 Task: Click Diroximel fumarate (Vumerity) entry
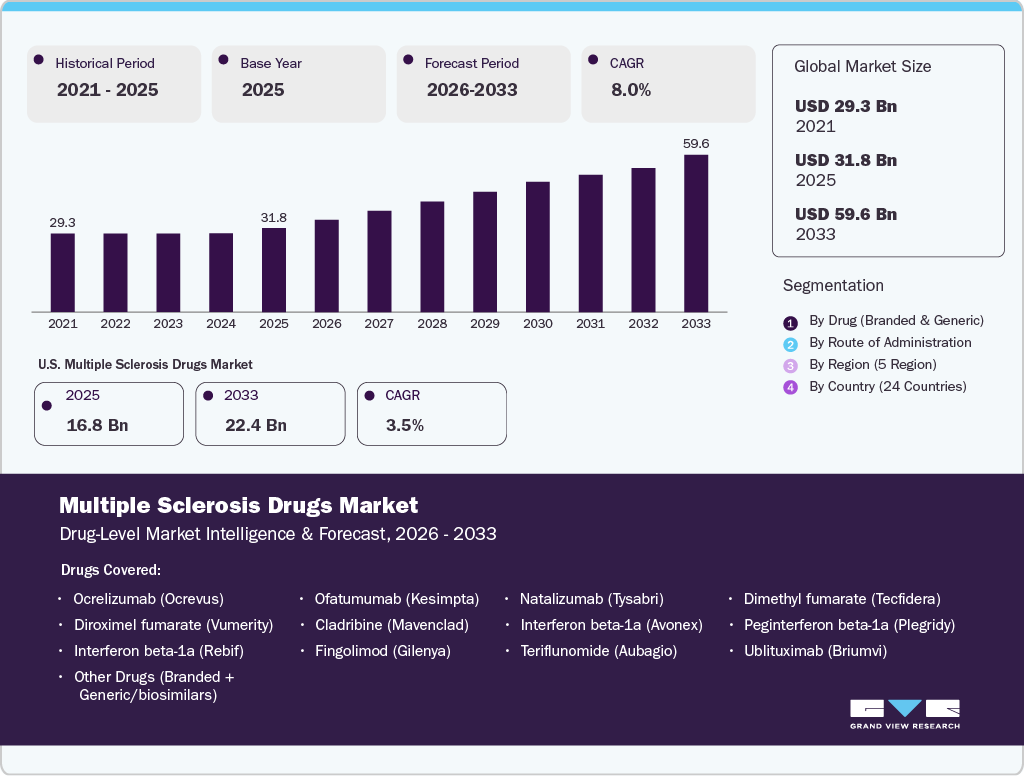coord(174,625)
